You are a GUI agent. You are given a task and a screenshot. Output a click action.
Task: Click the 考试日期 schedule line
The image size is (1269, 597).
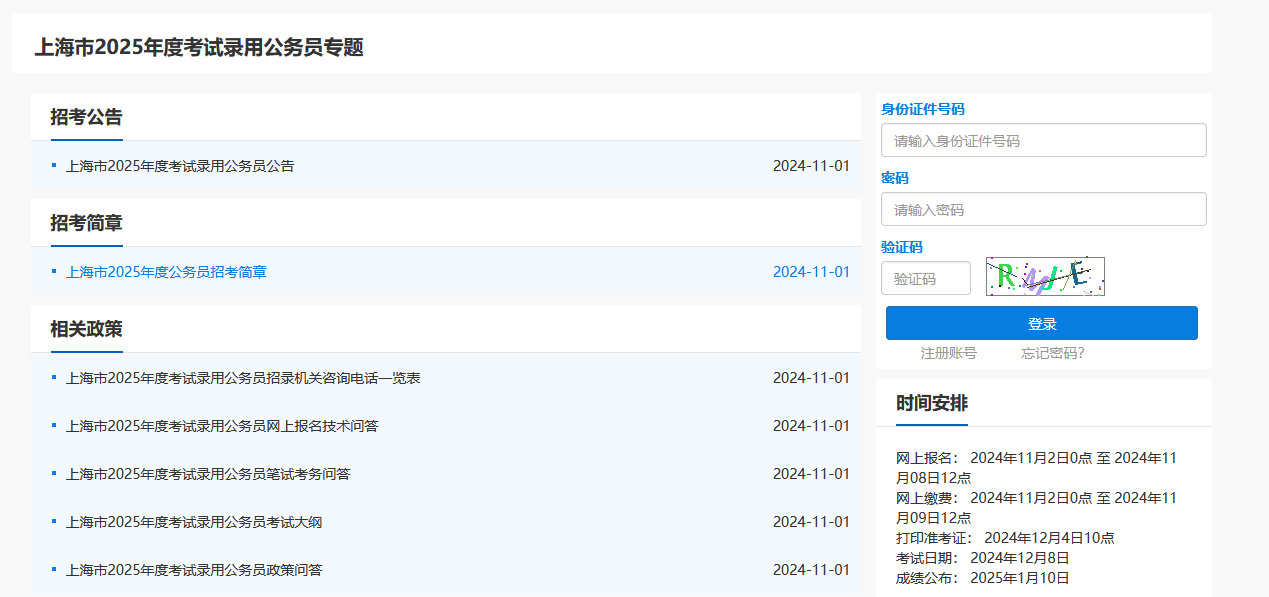tap(982, 558)
